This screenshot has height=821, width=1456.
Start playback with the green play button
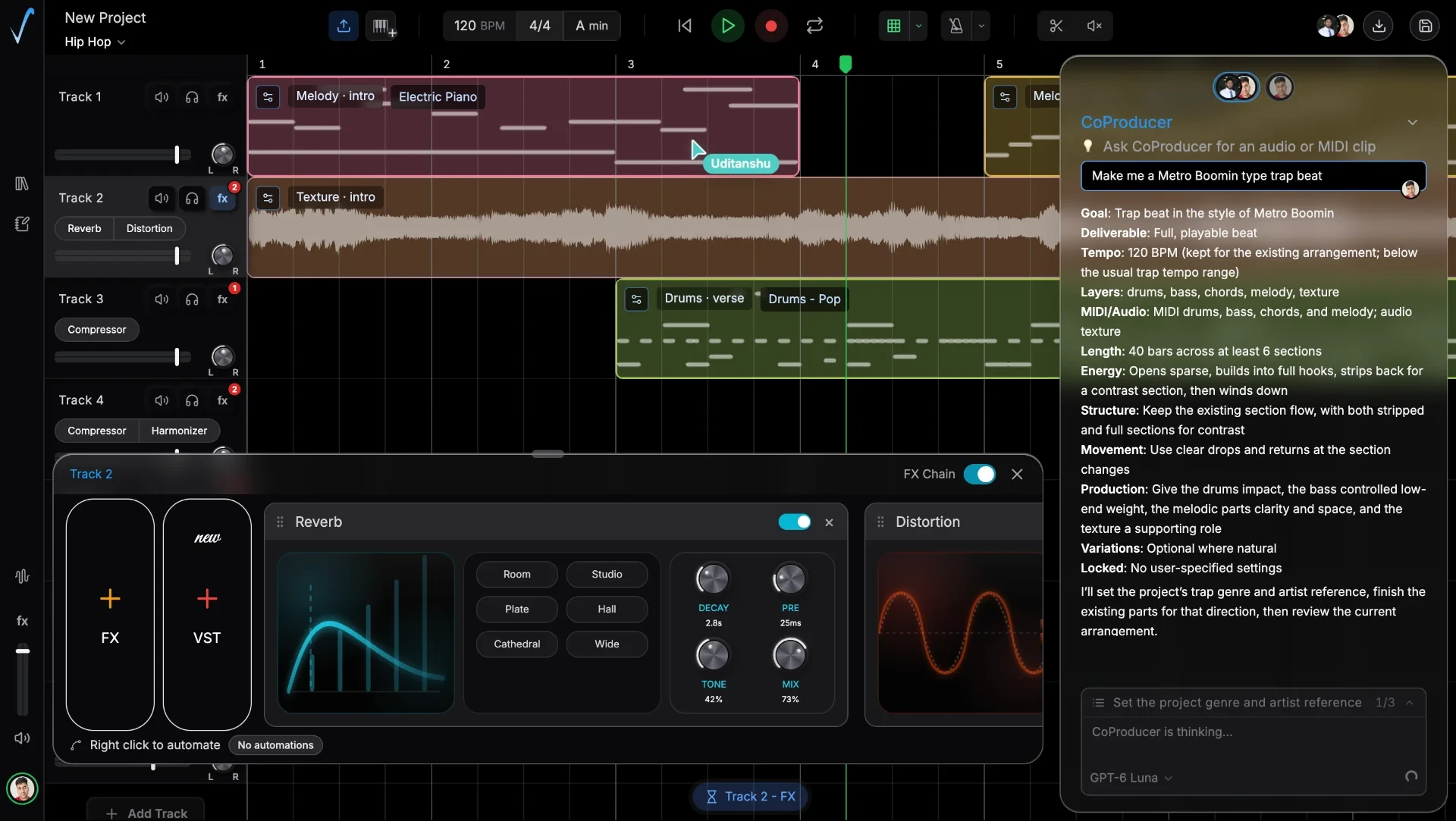click(x=728, y=26)
